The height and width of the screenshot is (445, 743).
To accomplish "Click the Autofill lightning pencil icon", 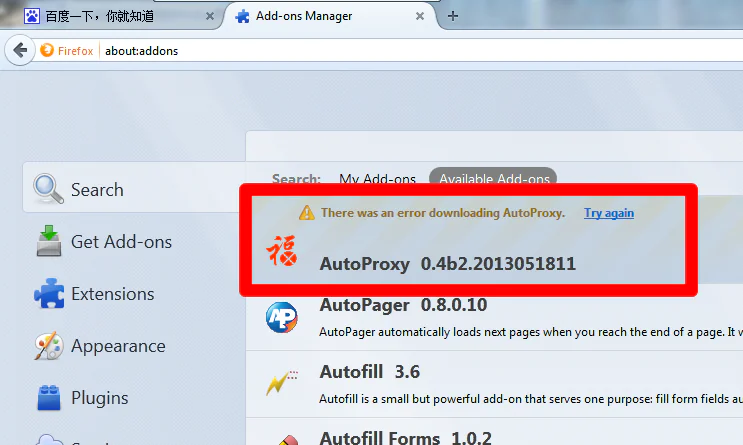I will pyautogui.click(x=281, y=382).
